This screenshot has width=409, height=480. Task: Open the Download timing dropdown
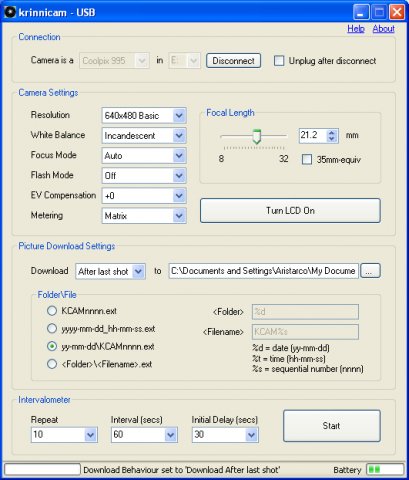click(x=110, y=271)
